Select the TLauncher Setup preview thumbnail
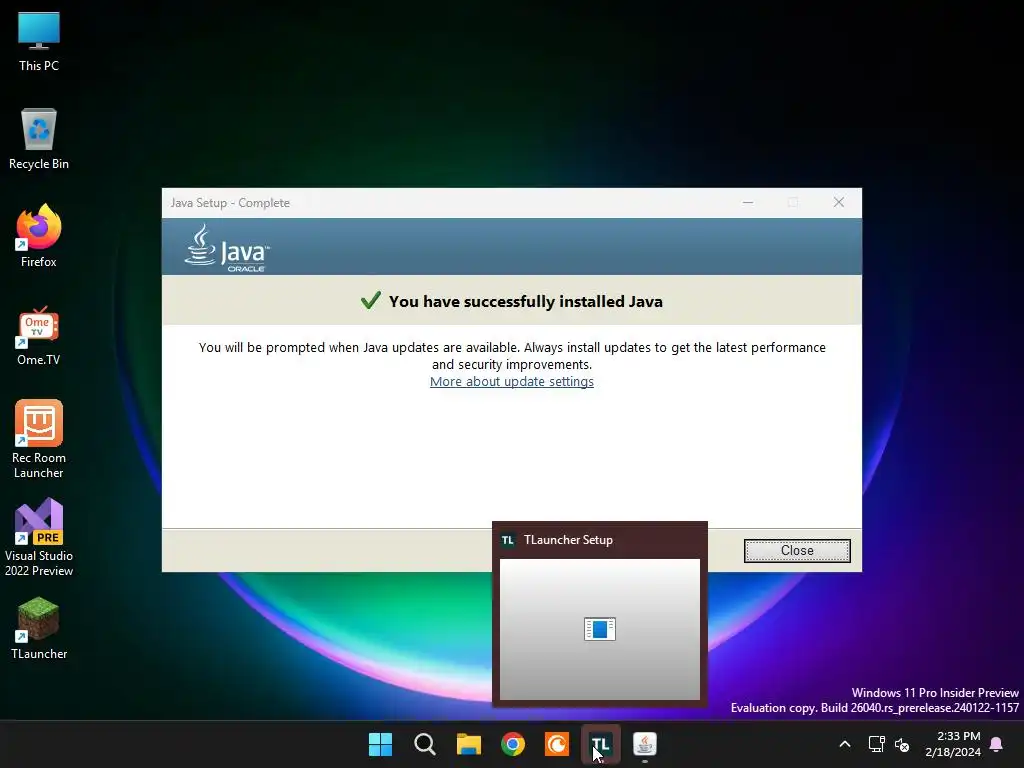Screen dimensions: 1024x768 [x=600, y=629]
